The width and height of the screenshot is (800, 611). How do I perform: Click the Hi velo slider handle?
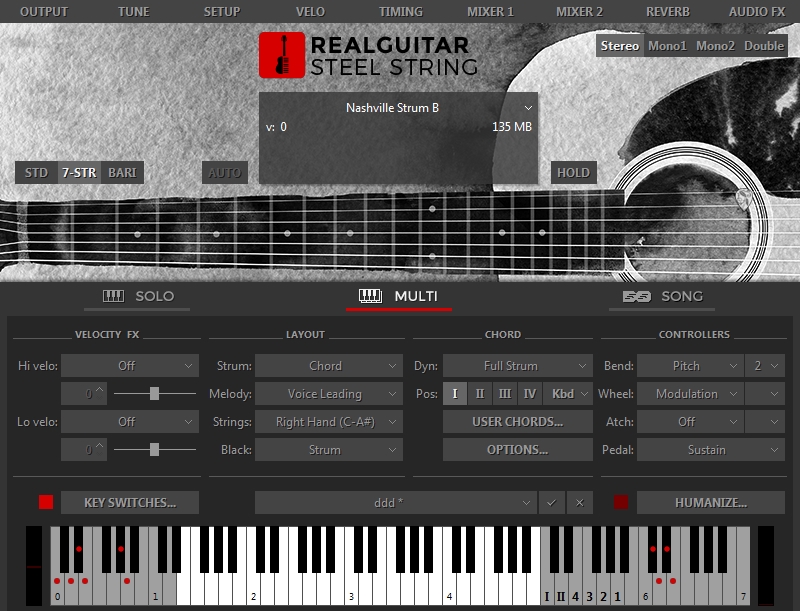coord(154,394)
